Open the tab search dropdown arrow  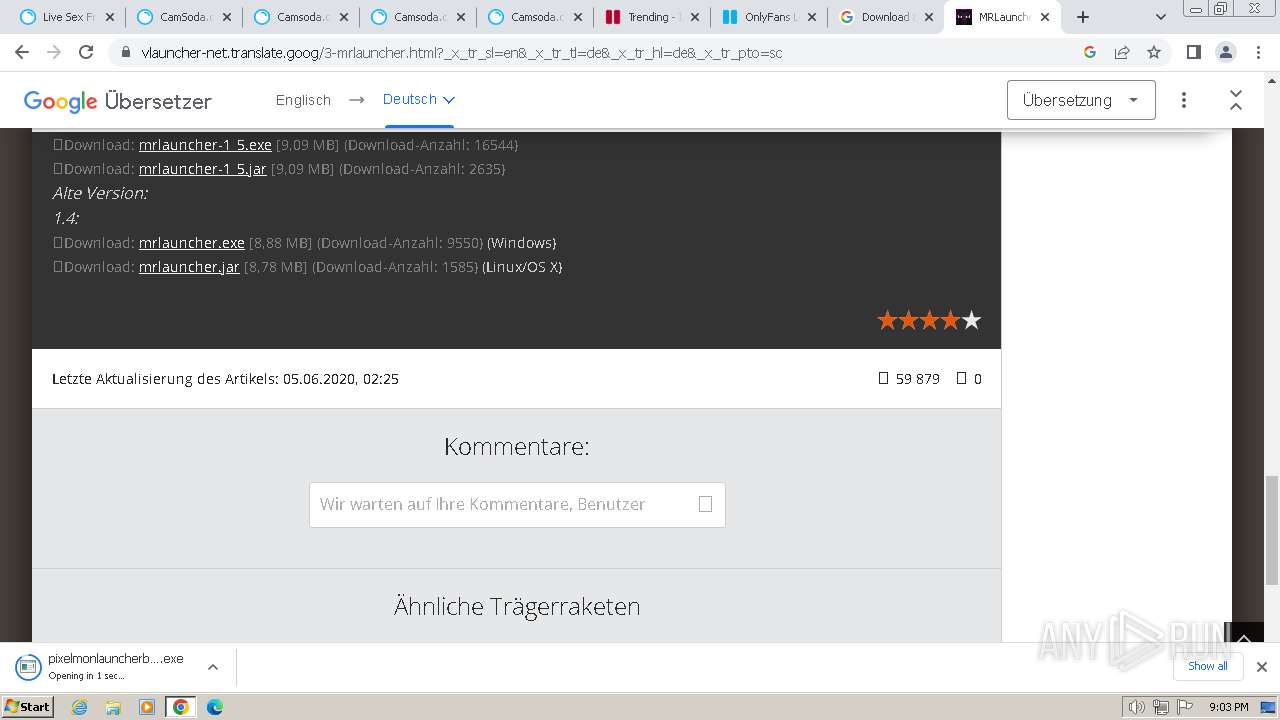[x=1160, y=17]
